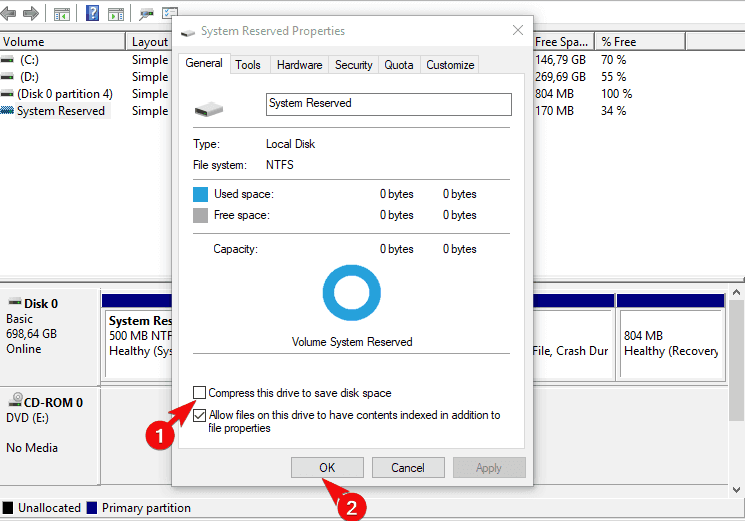Click the Forward arrow toolbar icon

[31, 13]
